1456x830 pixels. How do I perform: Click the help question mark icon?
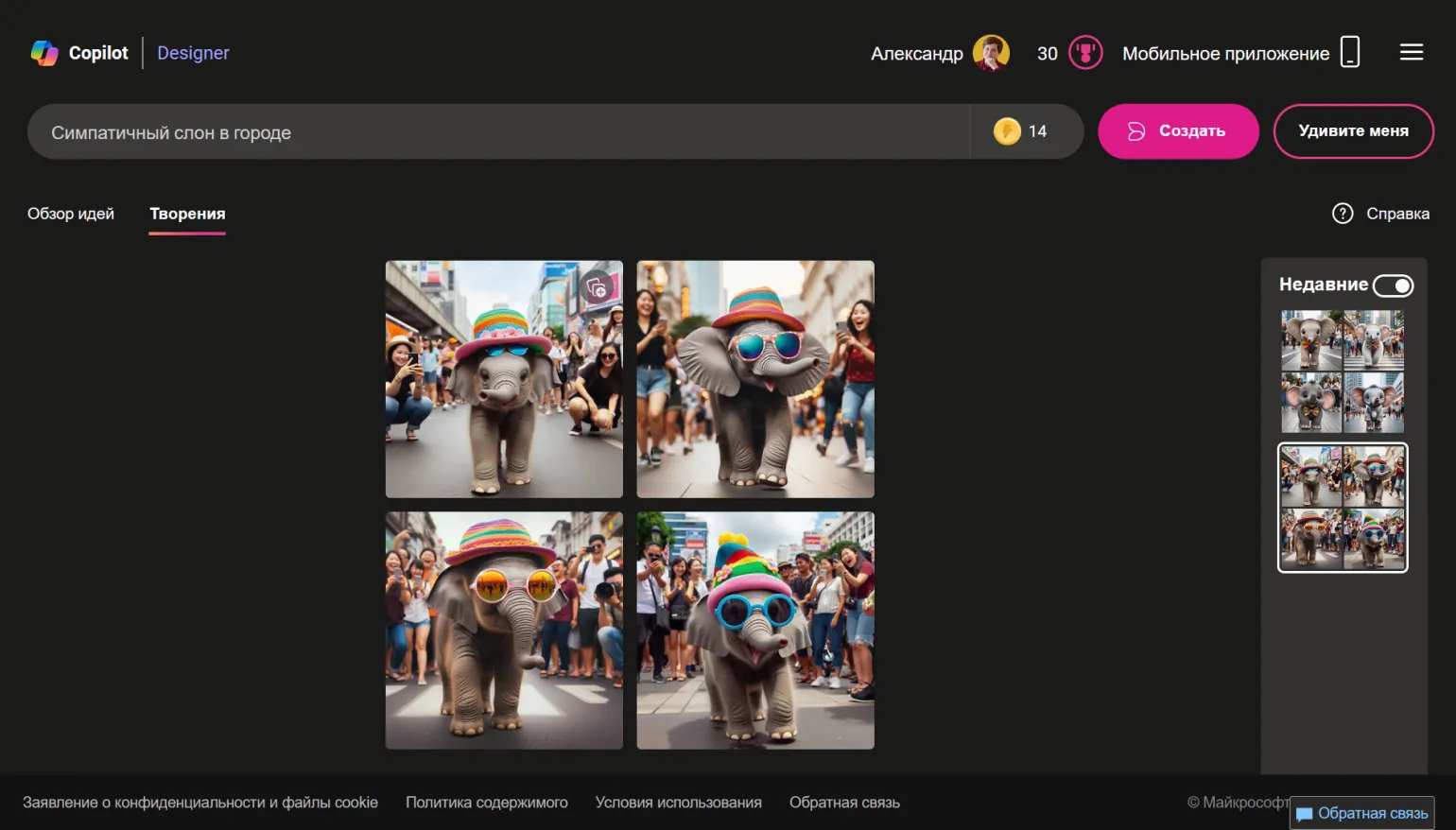(x=1343, y=214)
